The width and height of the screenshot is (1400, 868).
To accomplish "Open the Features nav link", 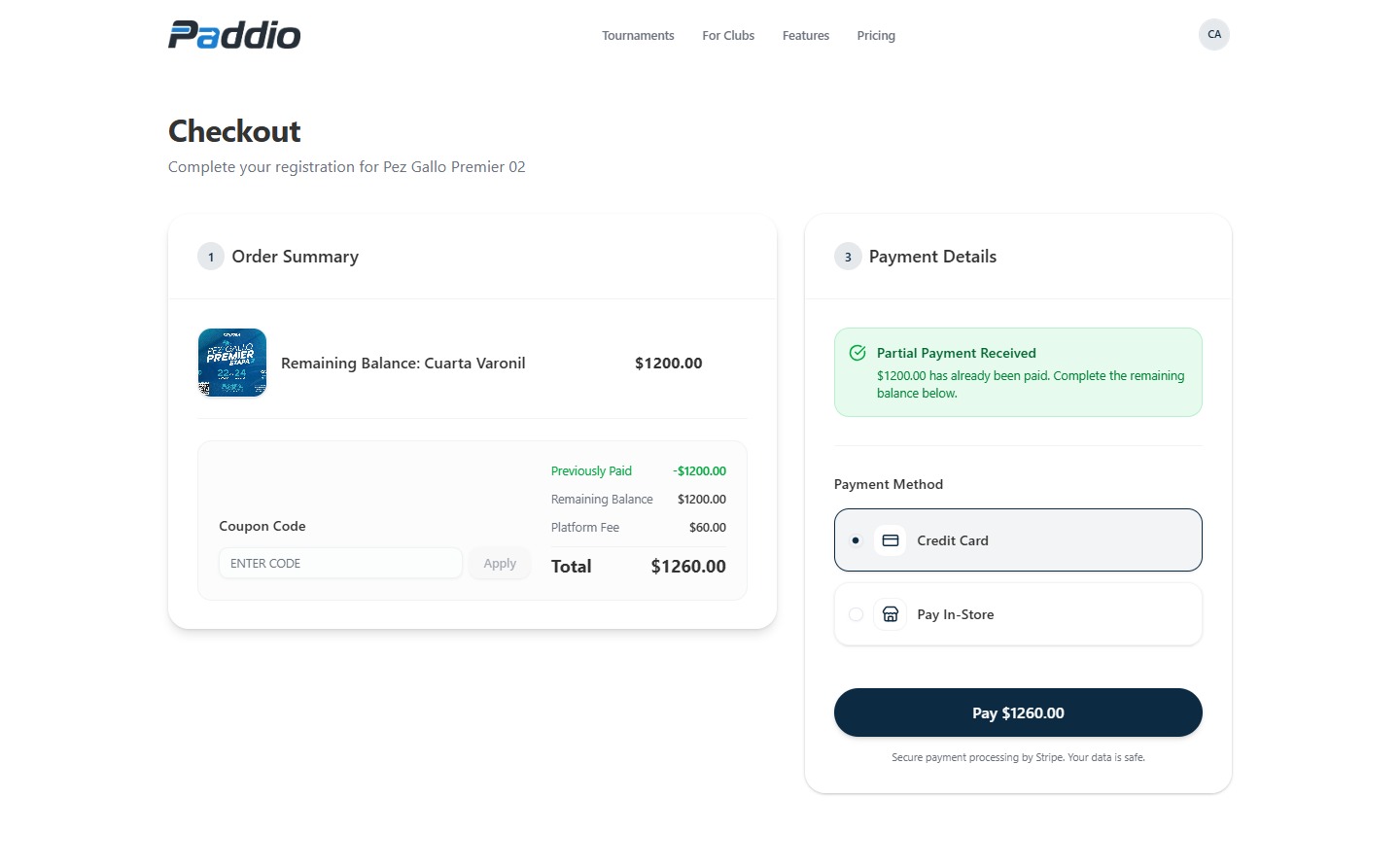I will tap(806, 35).
